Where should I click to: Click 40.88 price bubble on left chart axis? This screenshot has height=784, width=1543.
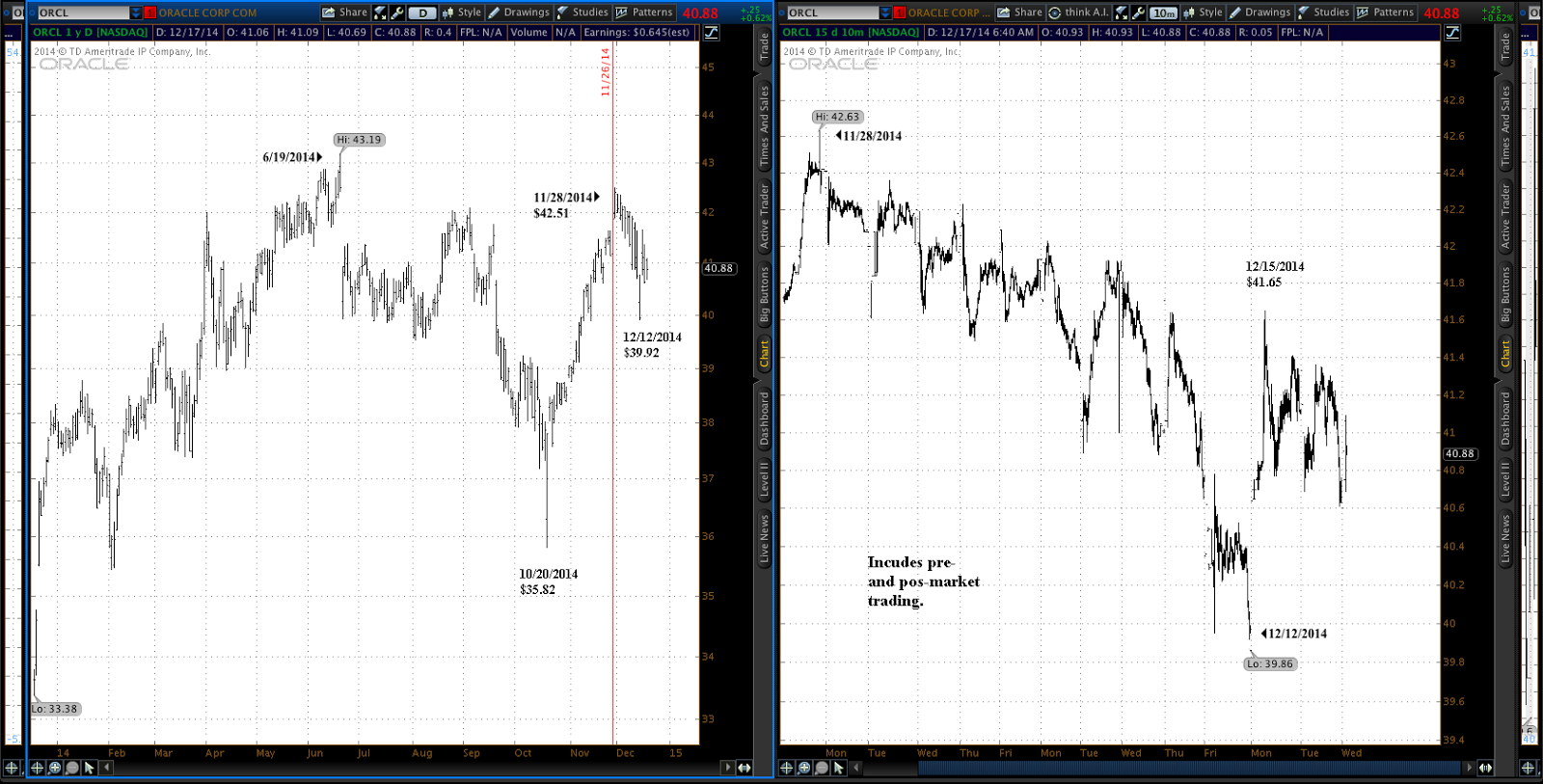tap(718, 268)
